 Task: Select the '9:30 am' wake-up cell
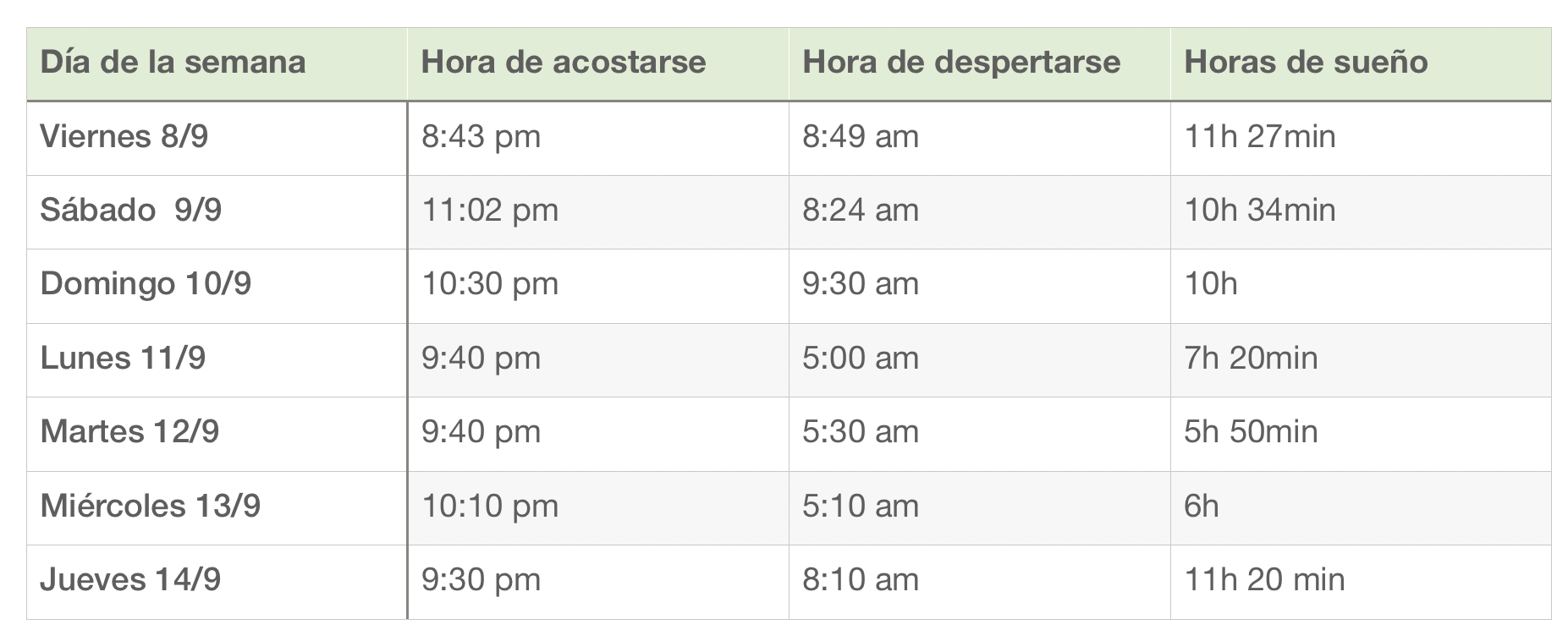coord(860,284)
